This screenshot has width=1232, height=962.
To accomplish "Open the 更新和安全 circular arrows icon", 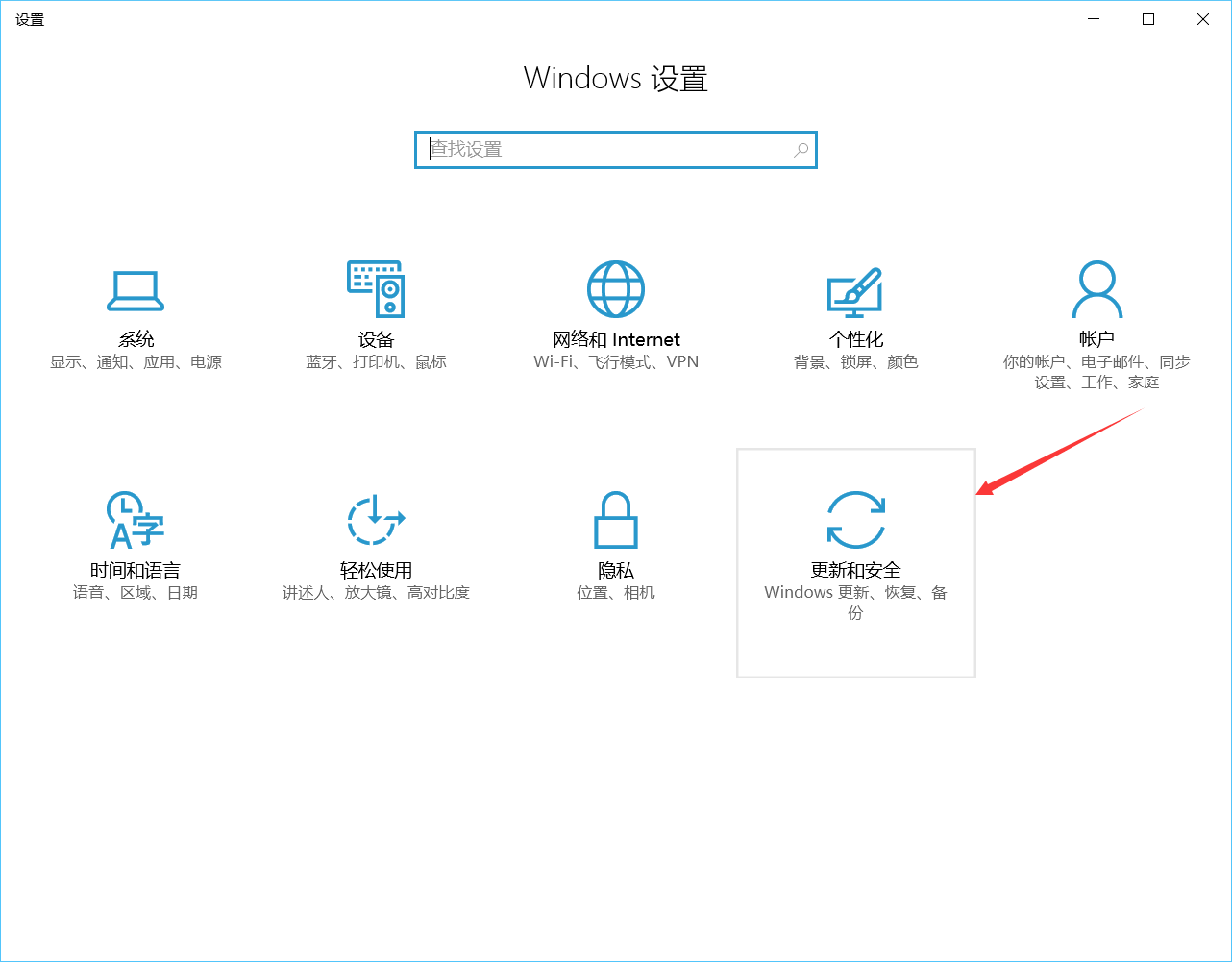I will click(x=856, y=520).
